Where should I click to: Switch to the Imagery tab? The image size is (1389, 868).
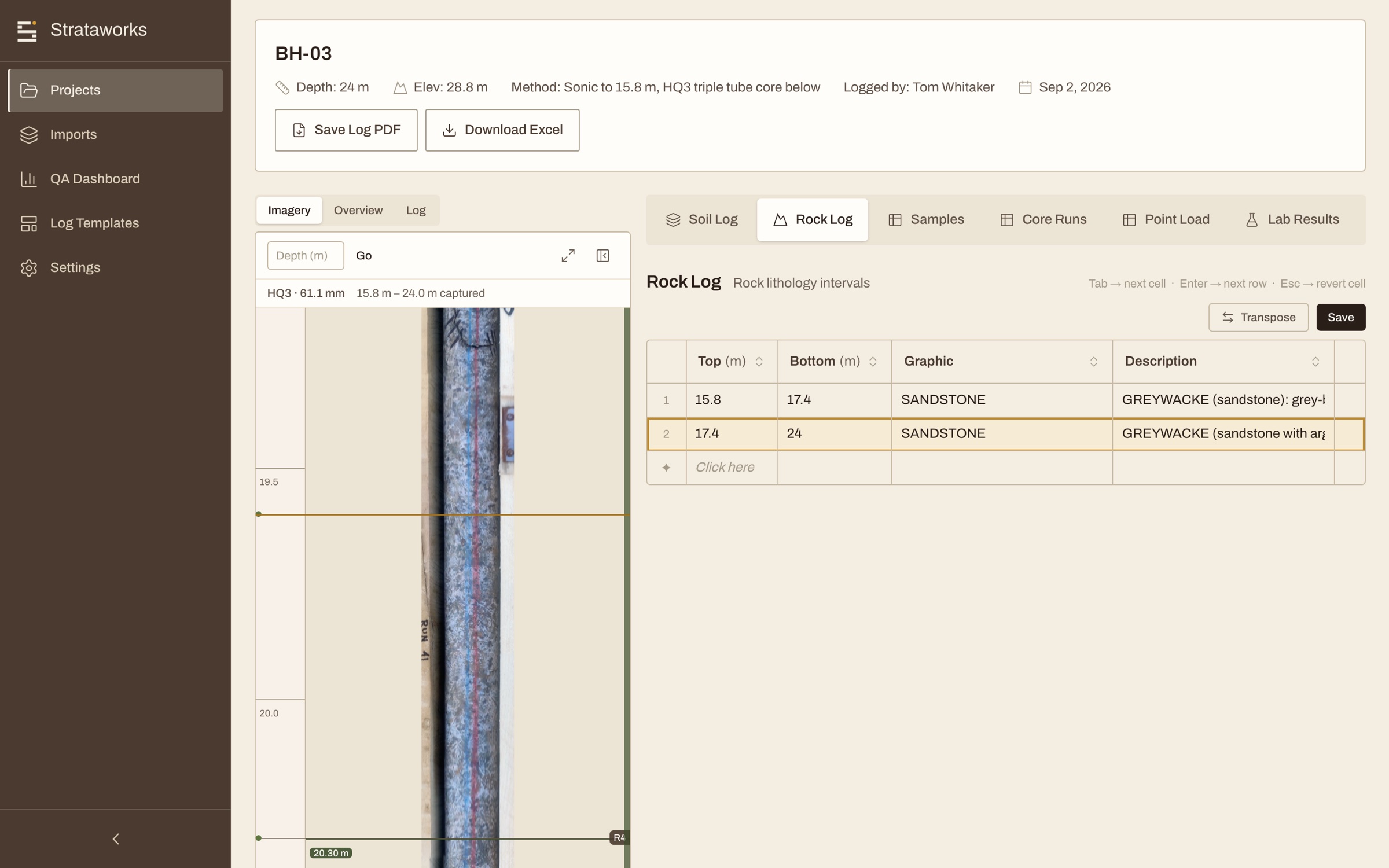(x=289, y=210)
